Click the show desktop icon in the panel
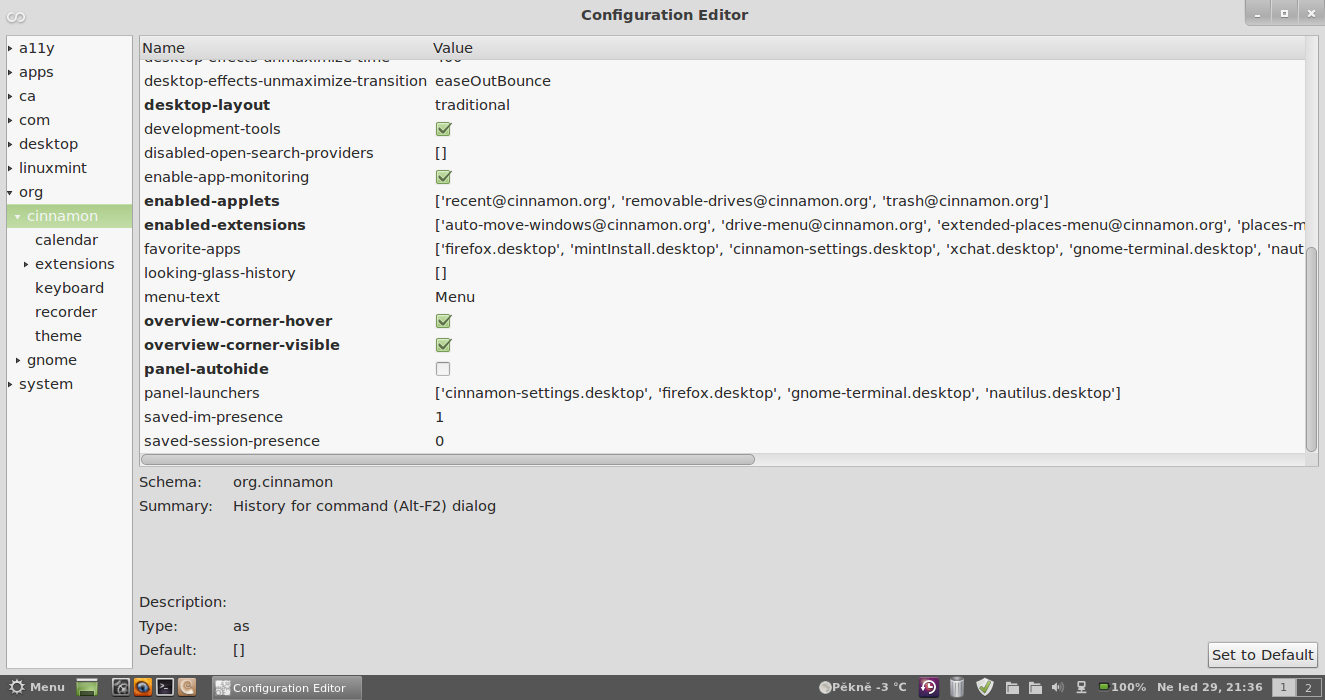The width and height of the screenshot is (1325, 700). [87, 687]
